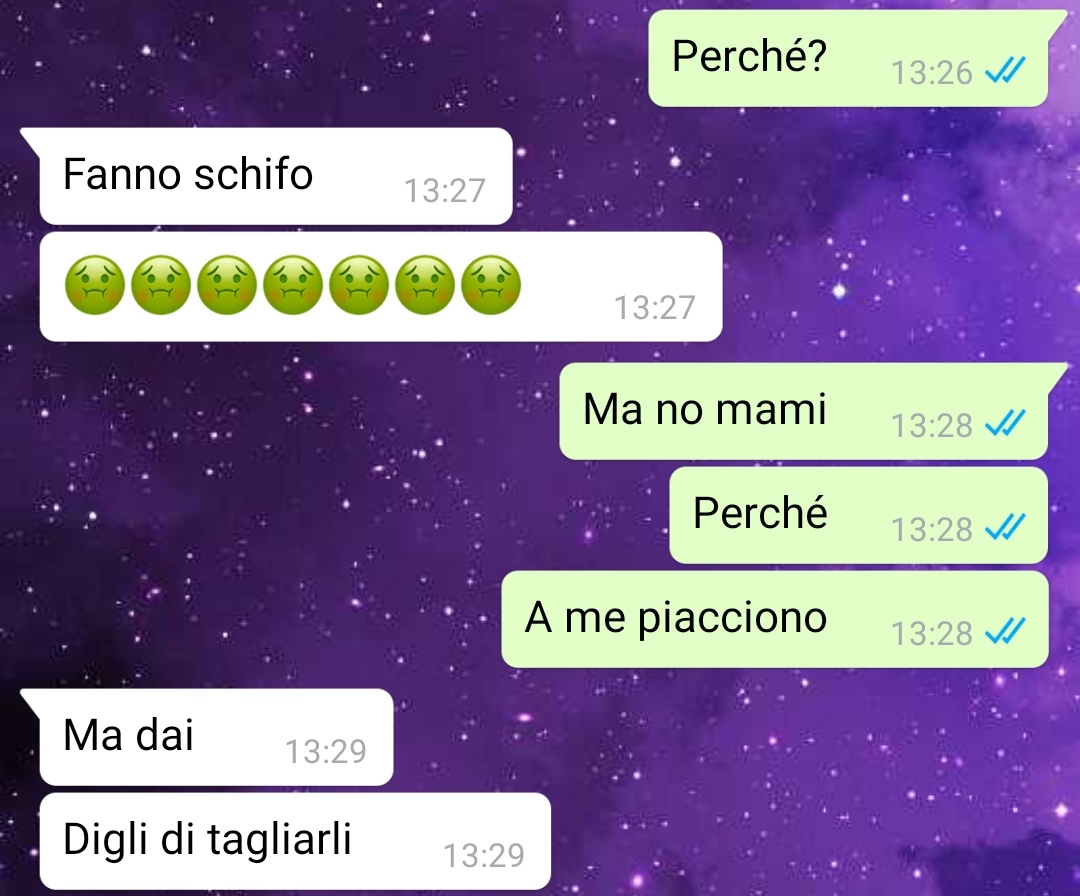This screenshot has height=896, width=1080.
Task: Tap the 13:29 timestamp on "Digli di tagliarli"
Action: [484, 855]
